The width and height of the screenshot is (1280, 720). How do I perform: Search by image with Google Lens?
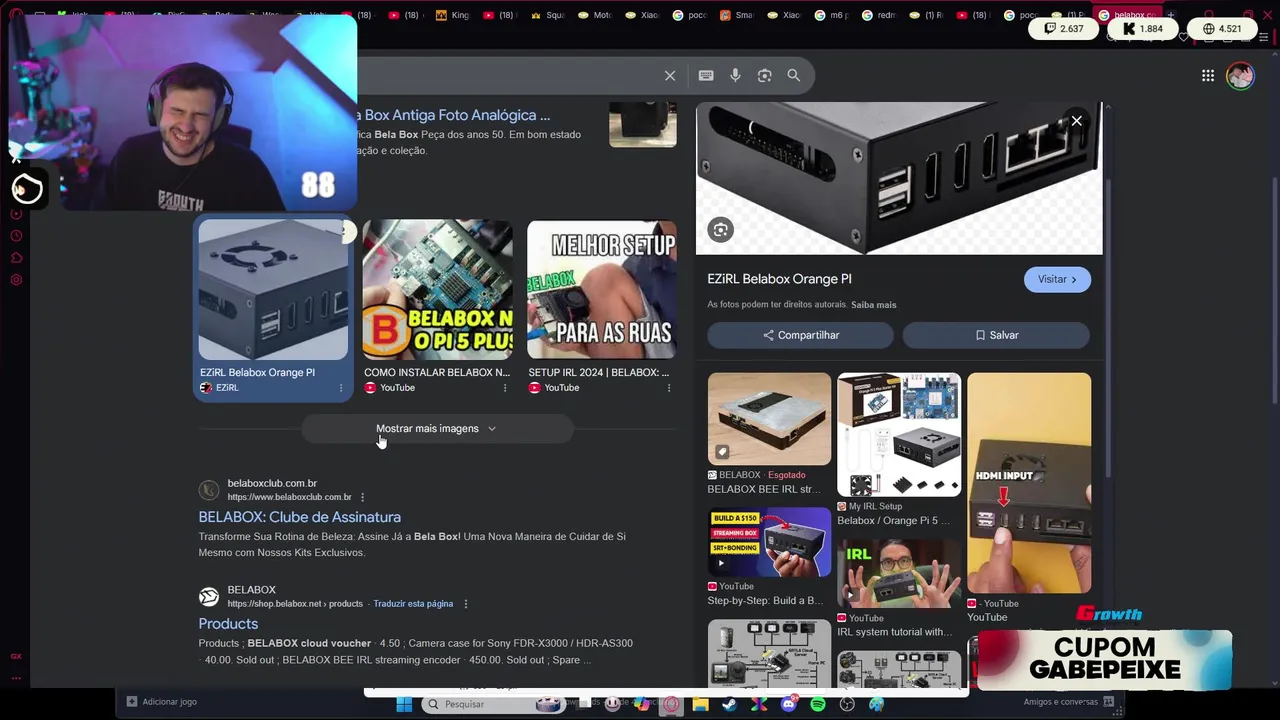pos(764,76)
